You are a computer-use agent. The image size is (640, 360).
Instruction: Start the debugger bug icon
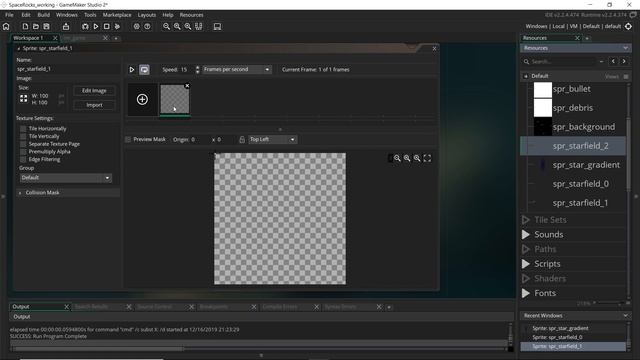85,27
